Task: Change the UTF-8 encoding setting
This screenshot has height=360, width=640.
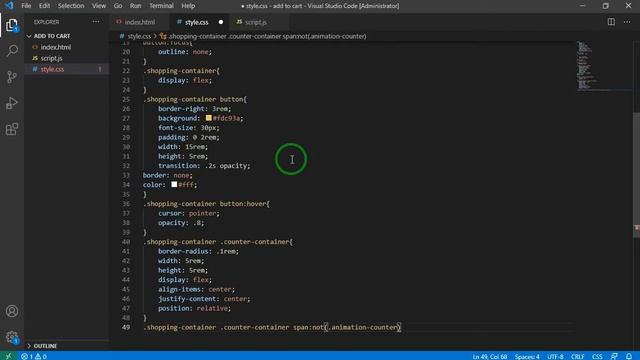Action: (x=555, y=356)
